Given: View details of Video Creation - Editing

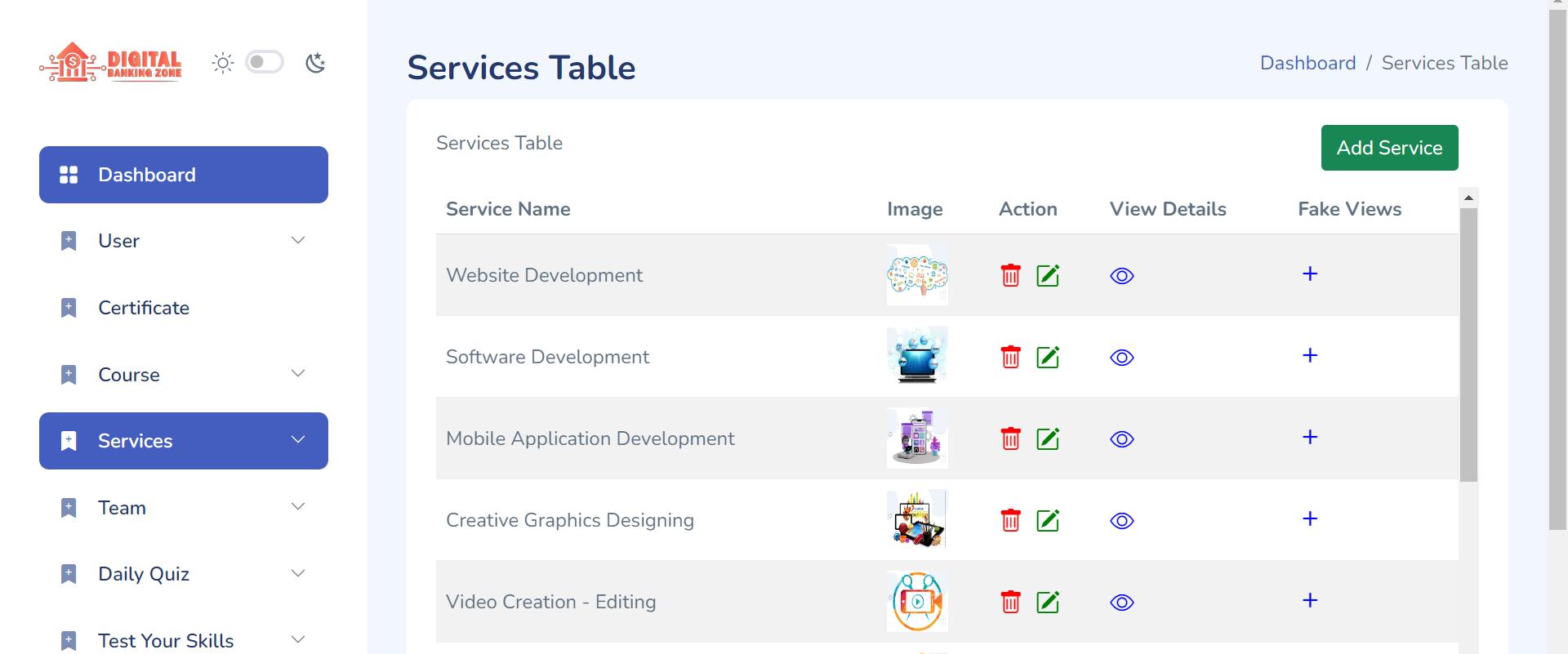Looking at the screenshot, I should tap(1121, 603).
